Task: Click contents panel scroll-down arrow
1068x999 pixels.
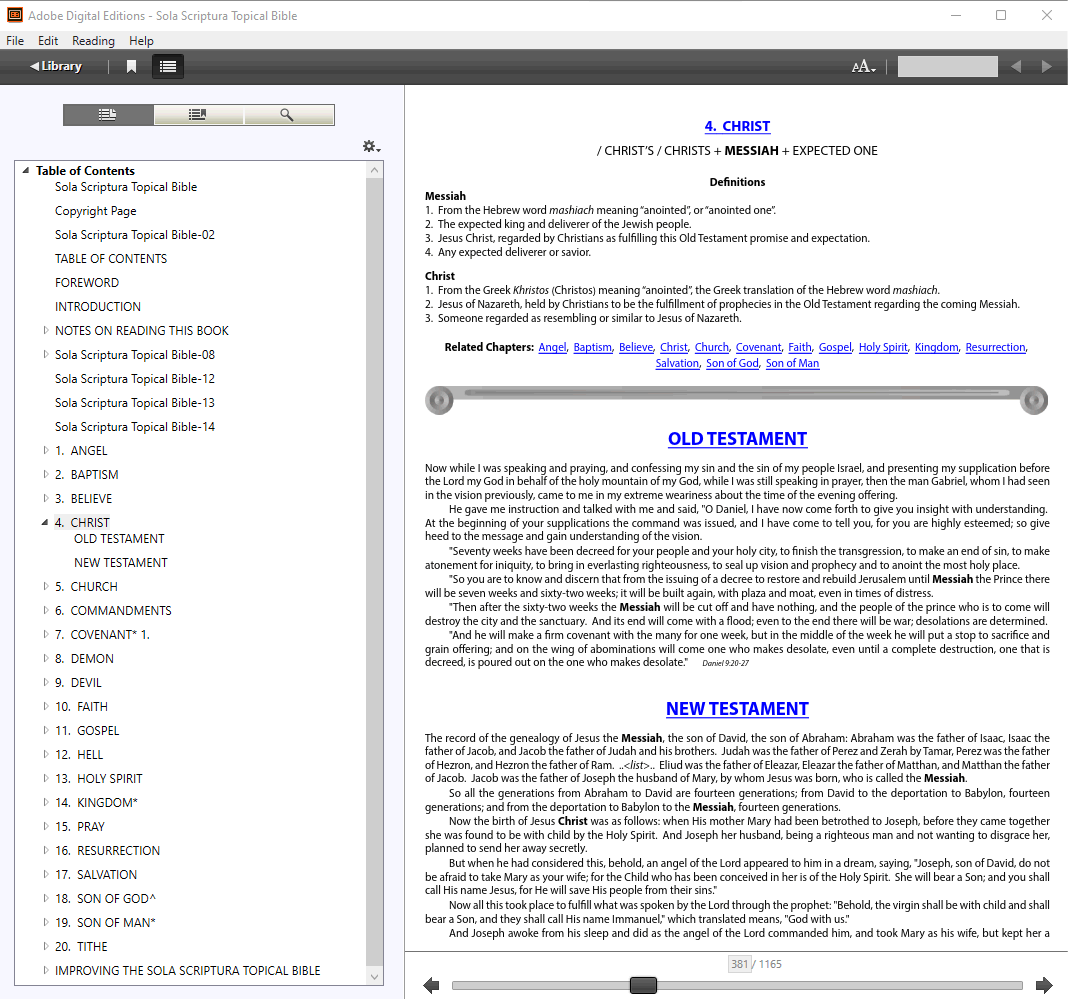Action: [374, 977]
